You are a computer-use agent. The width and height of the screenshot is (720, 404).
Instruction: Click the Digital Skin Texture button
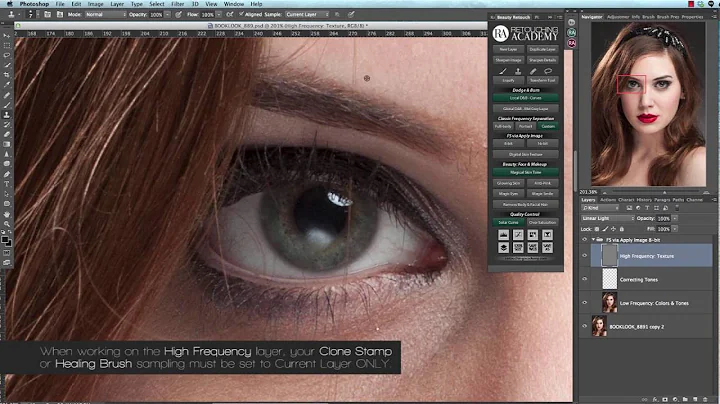[526, 154]
